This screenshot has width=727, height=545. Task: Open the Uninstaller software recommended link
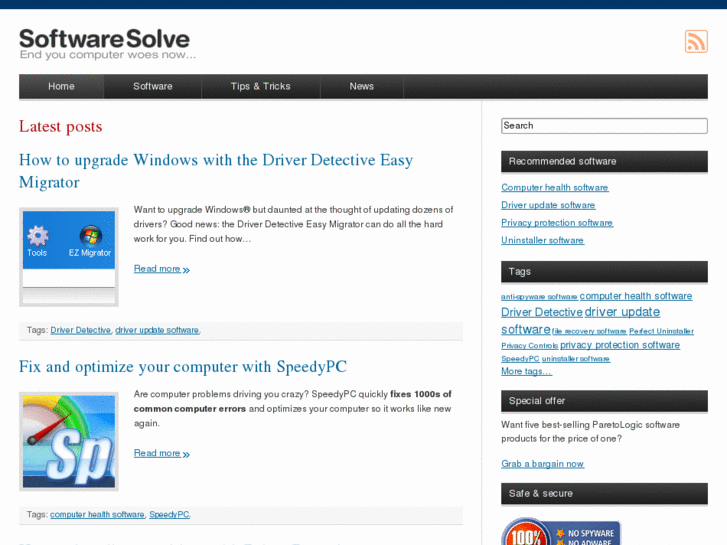tap(542, 240)
